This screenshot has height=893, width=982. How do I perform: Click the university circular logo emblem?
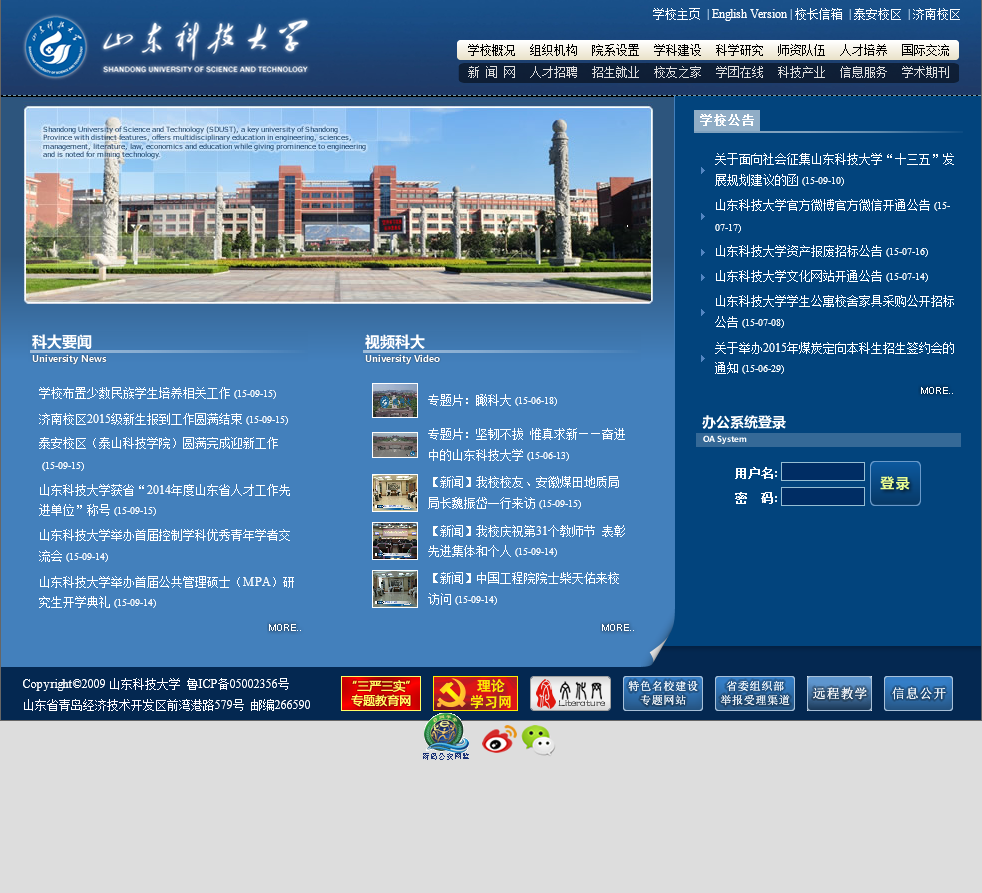pyautogui.click(x=56, y=48)
